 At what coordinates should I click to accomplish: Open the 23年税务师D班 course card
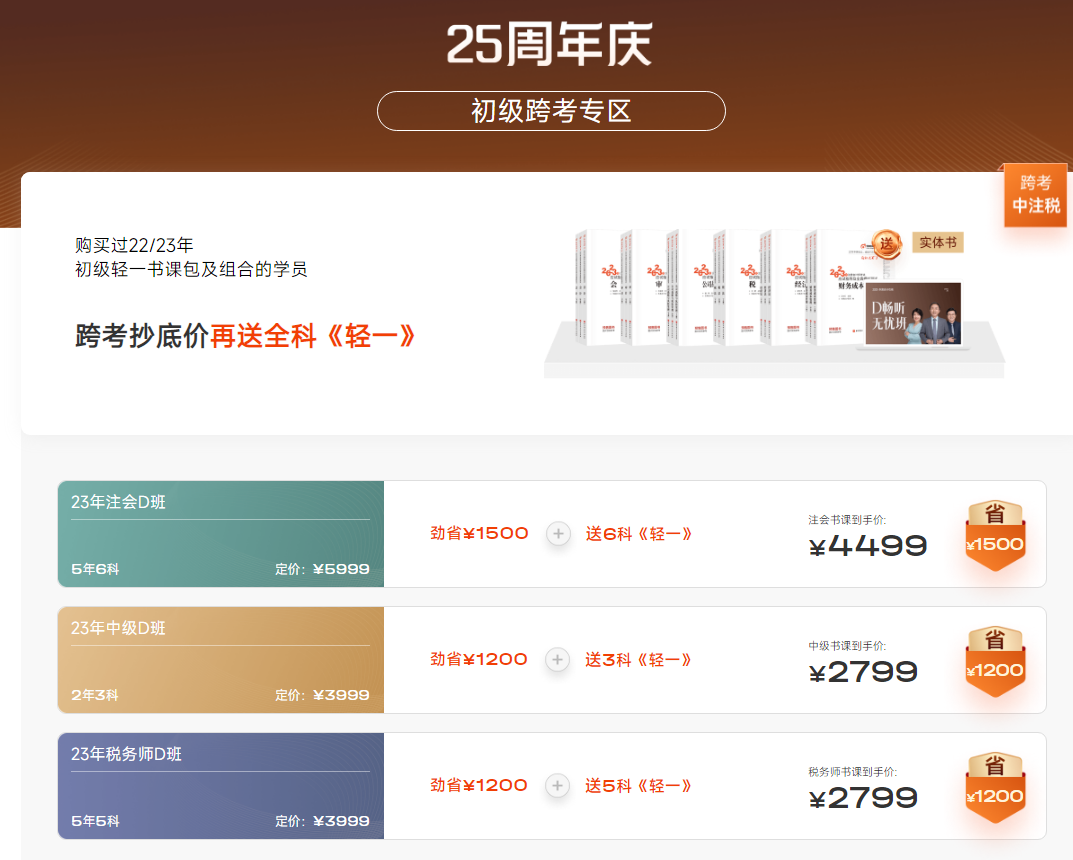point(221,786)
